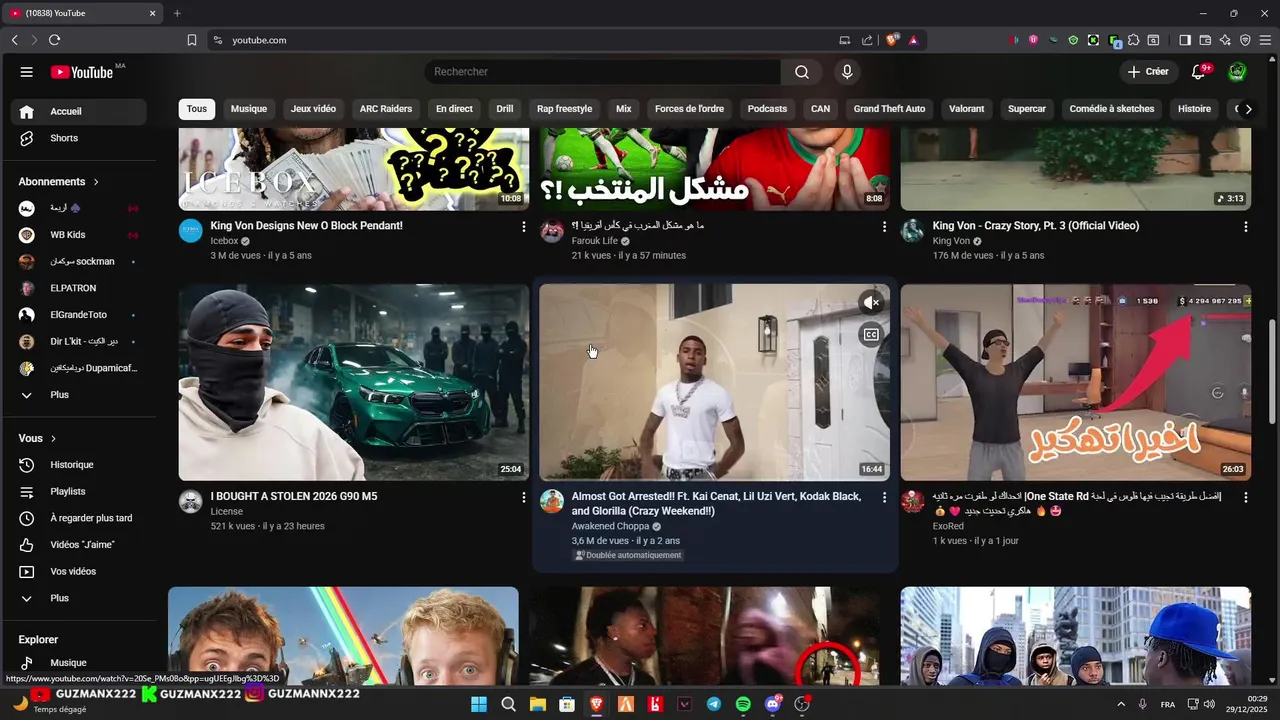Select the En direct filter chip
The height and width of the screenshot is (720, 1280).
point(454,109)
